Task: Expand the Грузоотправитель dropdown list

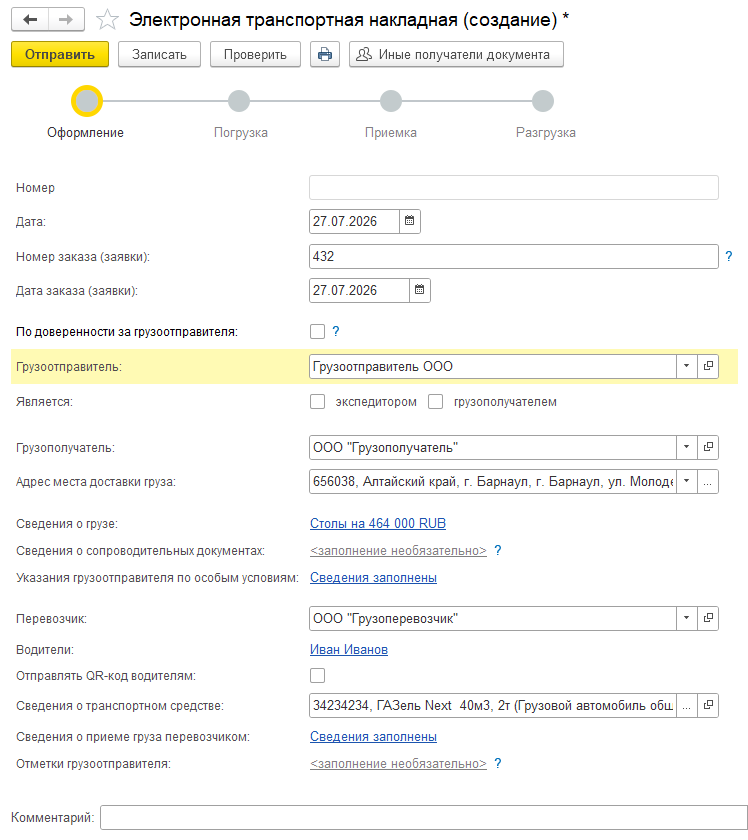Action: [686, 366]
